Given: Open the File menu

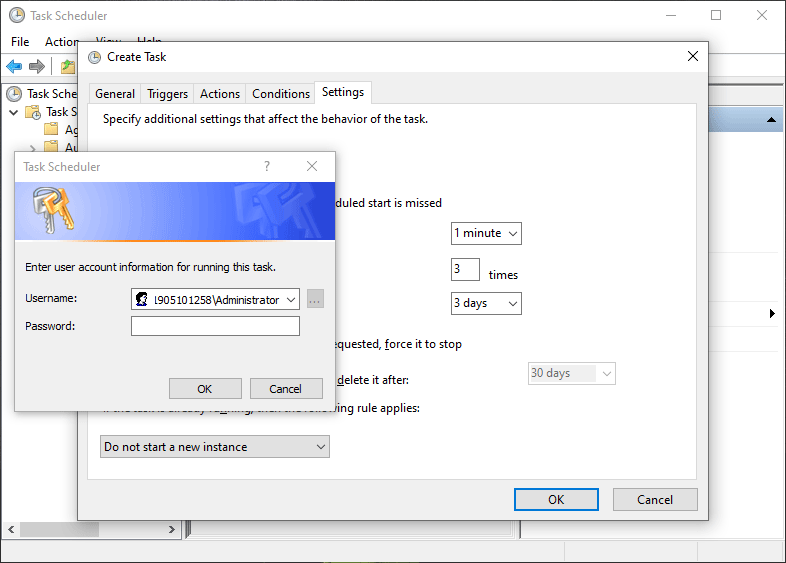Looking at the screenshot, I should tap(20, 42).
